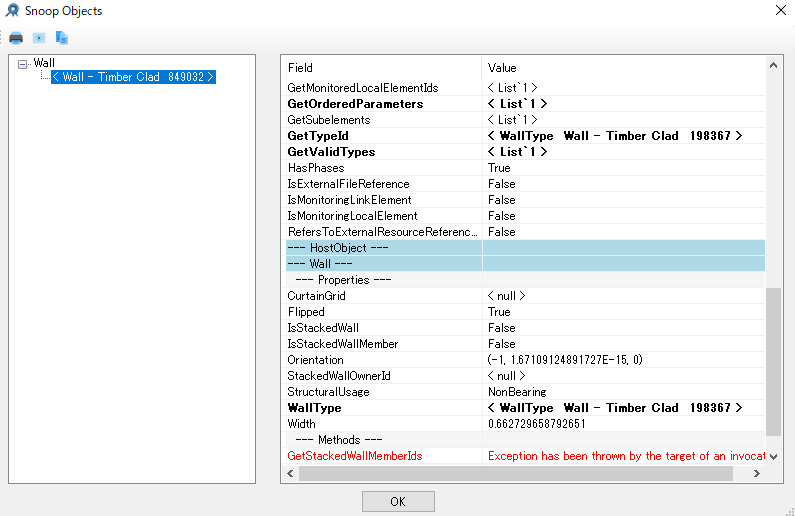This screenshot has width=795, height=516.
Task: Select the StackedWallOwnerId null value
Action: pyautogui.click(x=506, y=376)
